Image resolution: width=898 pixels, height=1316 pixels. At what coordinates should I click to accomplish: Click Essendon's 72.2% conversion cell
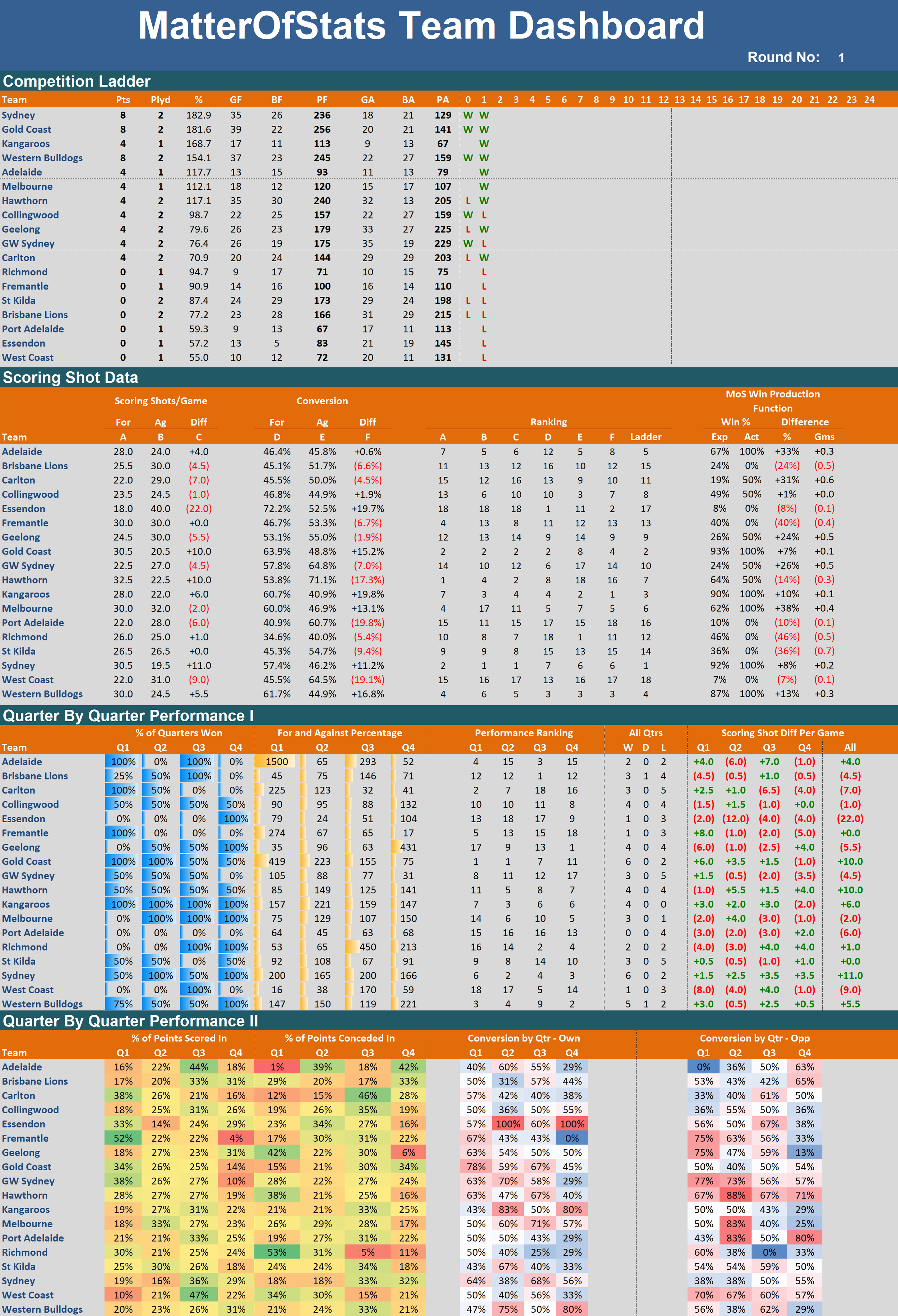276,509
